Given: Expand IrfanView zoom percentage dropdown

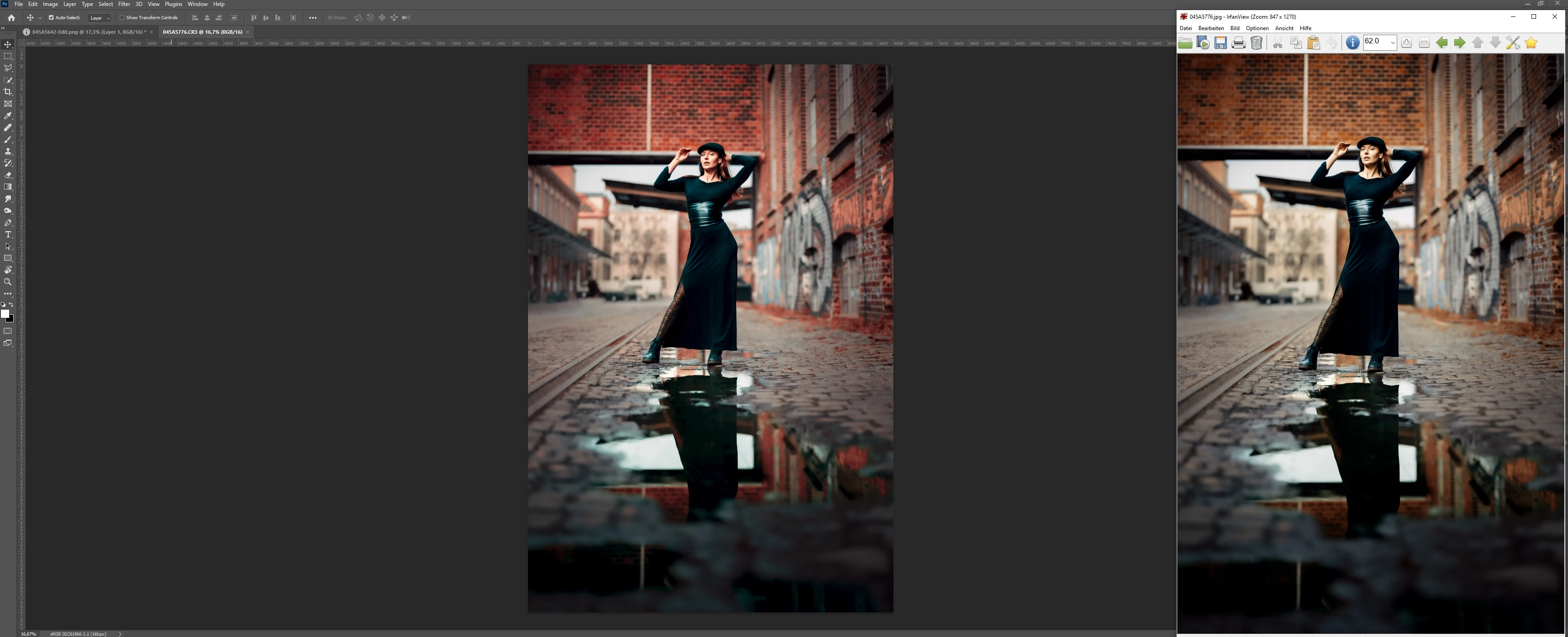Looking at the screenshot, I should [x=1392, y=42].
